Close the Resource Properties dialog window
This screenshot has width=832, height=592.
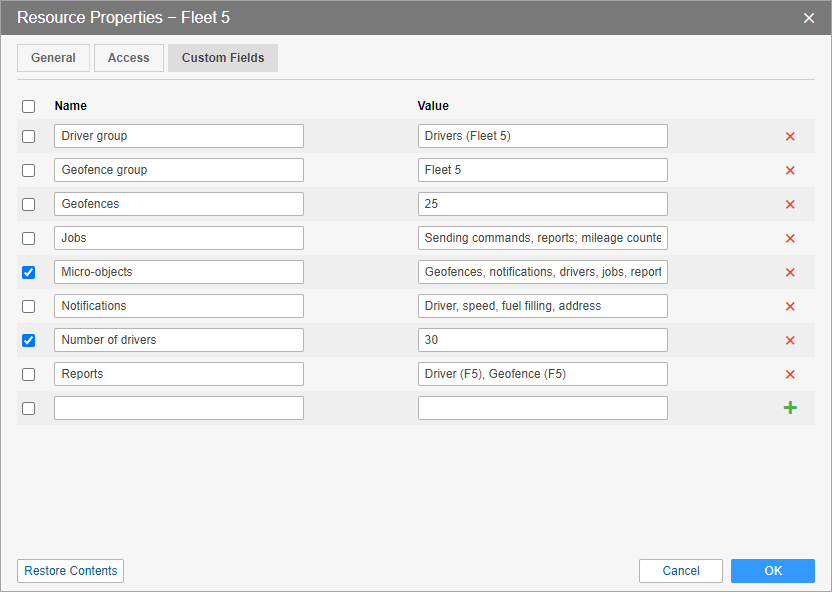coord(809,18)
